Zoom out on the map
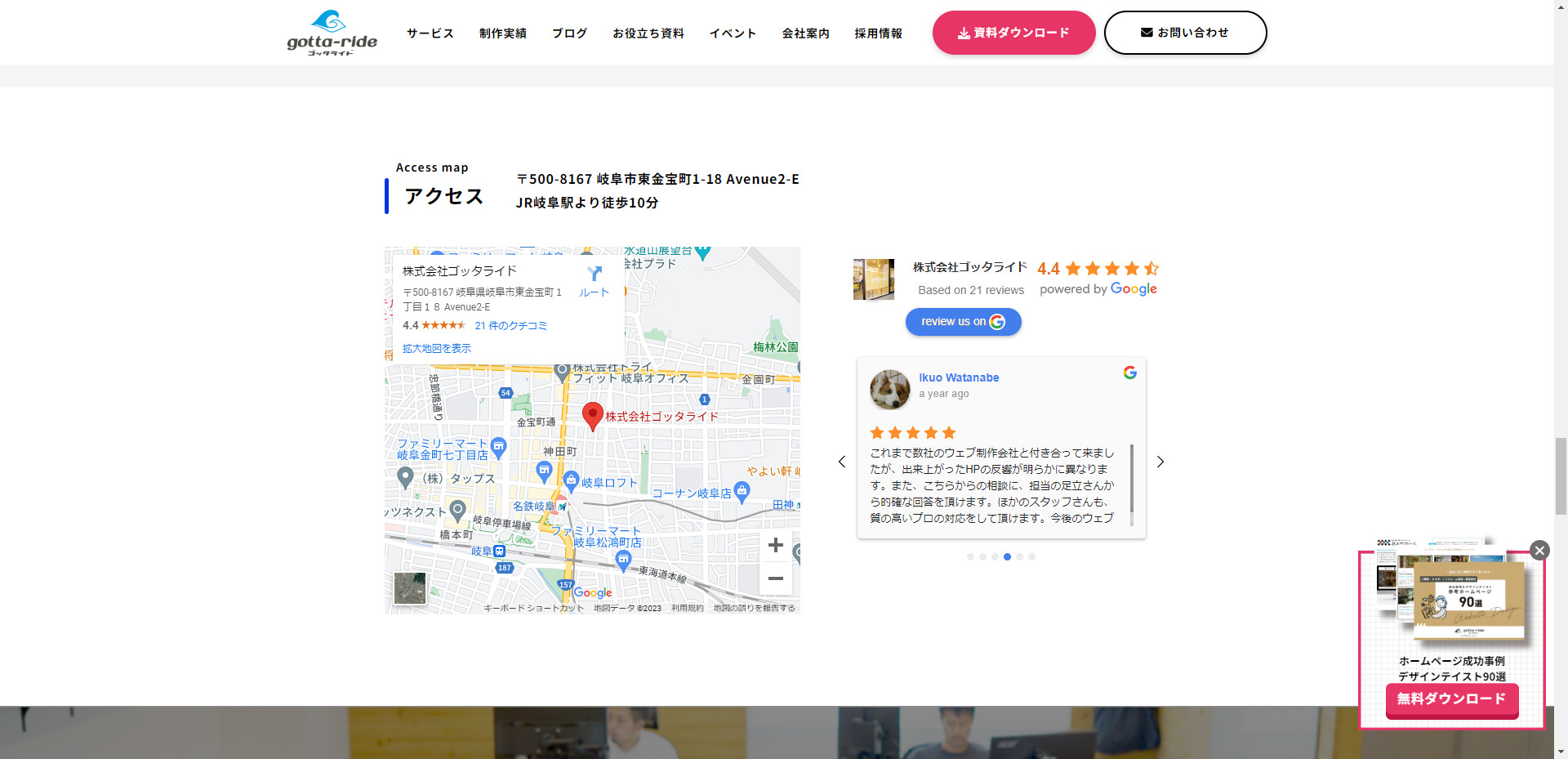The image size is (1568, 759). pyautogui.click(x=775, y=578)
